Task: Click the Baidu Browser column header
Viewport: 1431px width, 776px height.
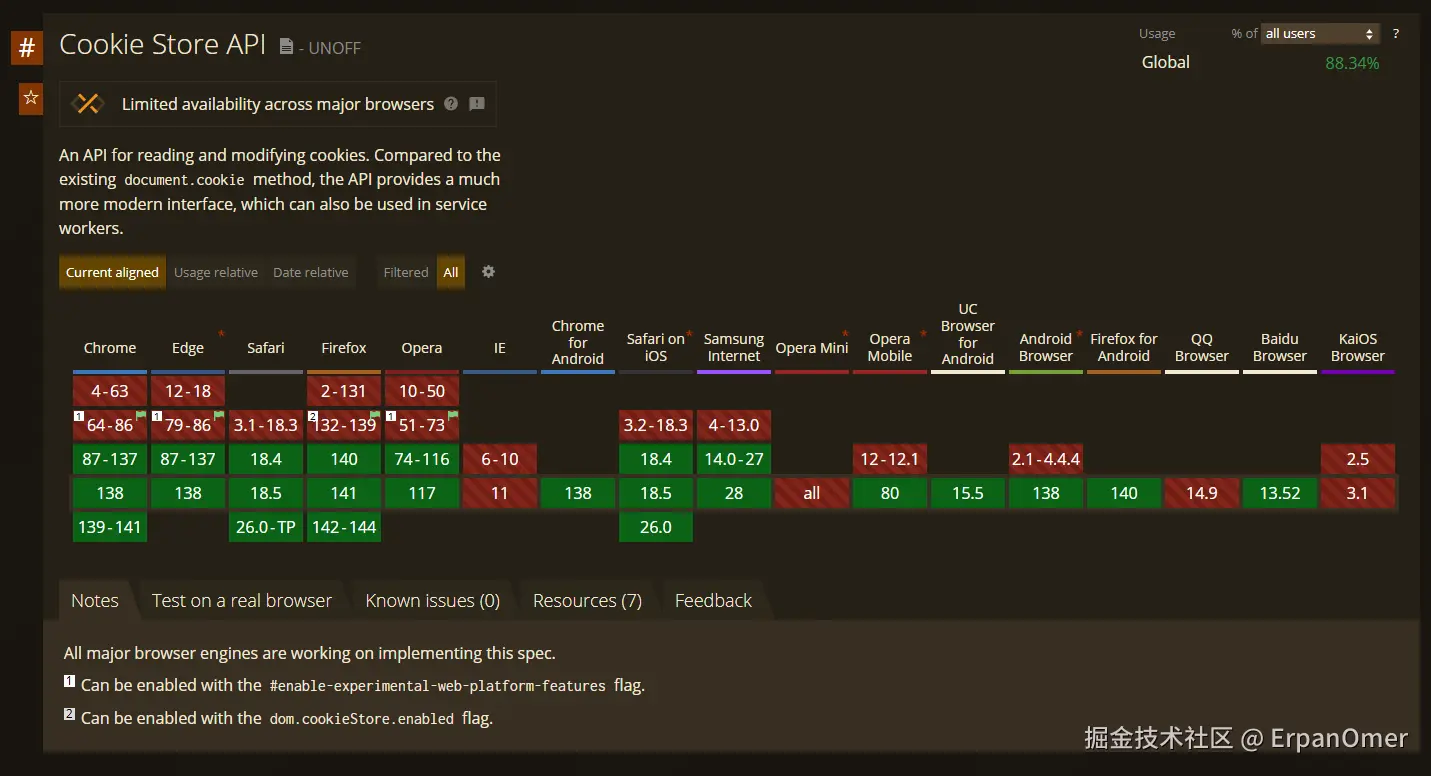Action: (1280, 347)
